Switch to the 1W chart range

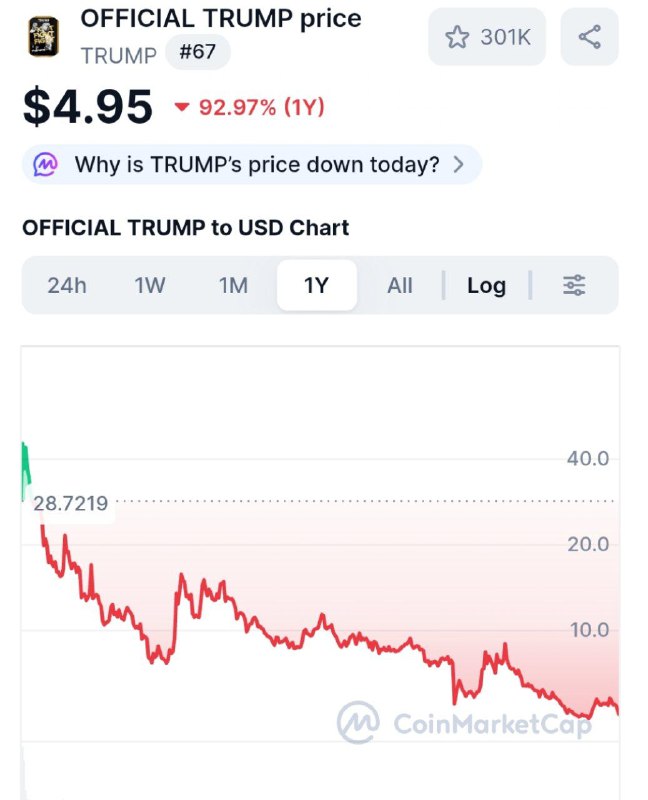(x=150, y=285)
